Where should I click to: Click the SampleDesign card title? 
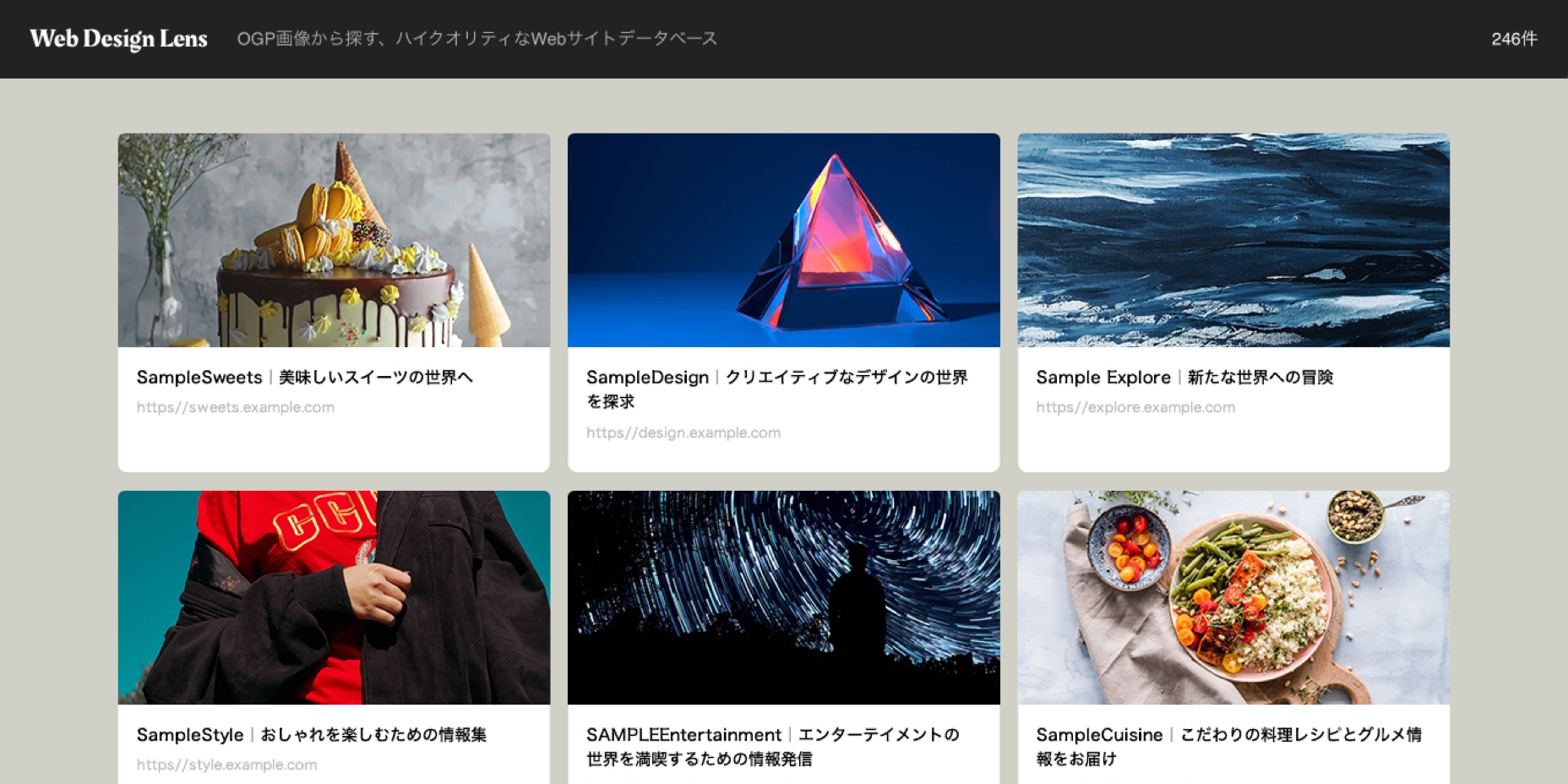(x=777, y=389)
